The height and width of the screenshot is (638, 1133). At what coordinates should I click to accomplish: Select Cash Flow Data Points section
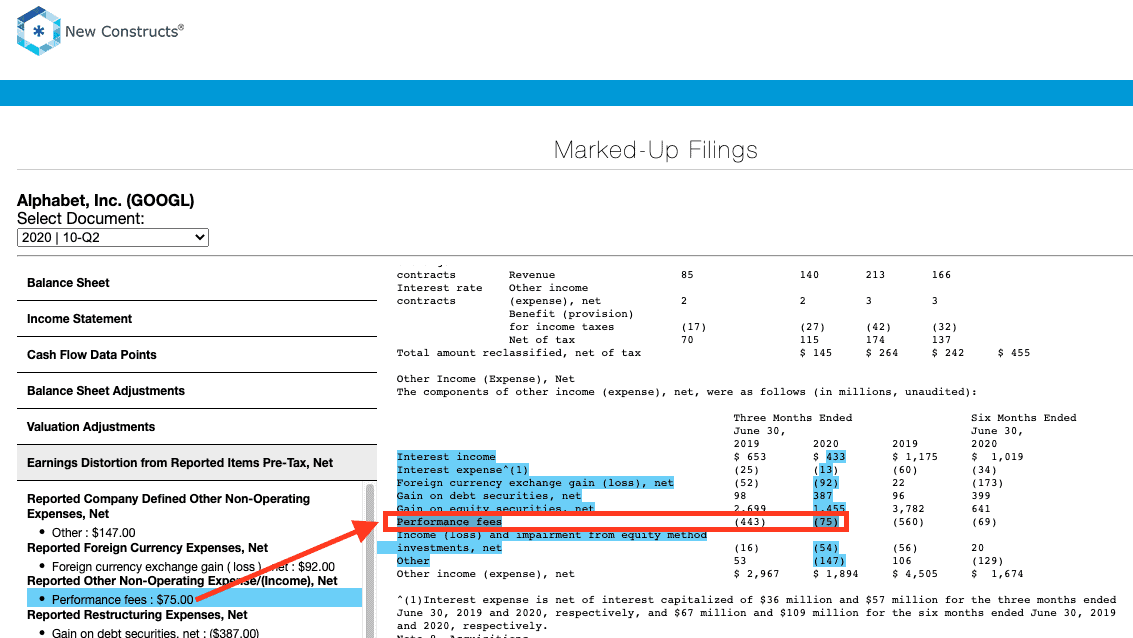tap(197, 355)
